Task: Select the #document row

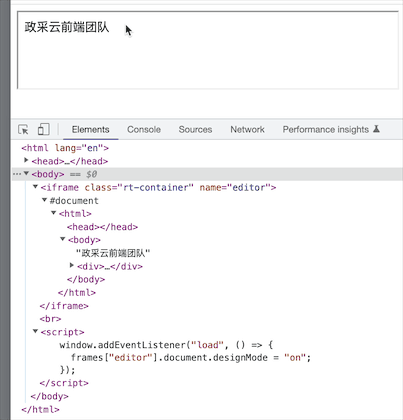Action: coord(74,201)
